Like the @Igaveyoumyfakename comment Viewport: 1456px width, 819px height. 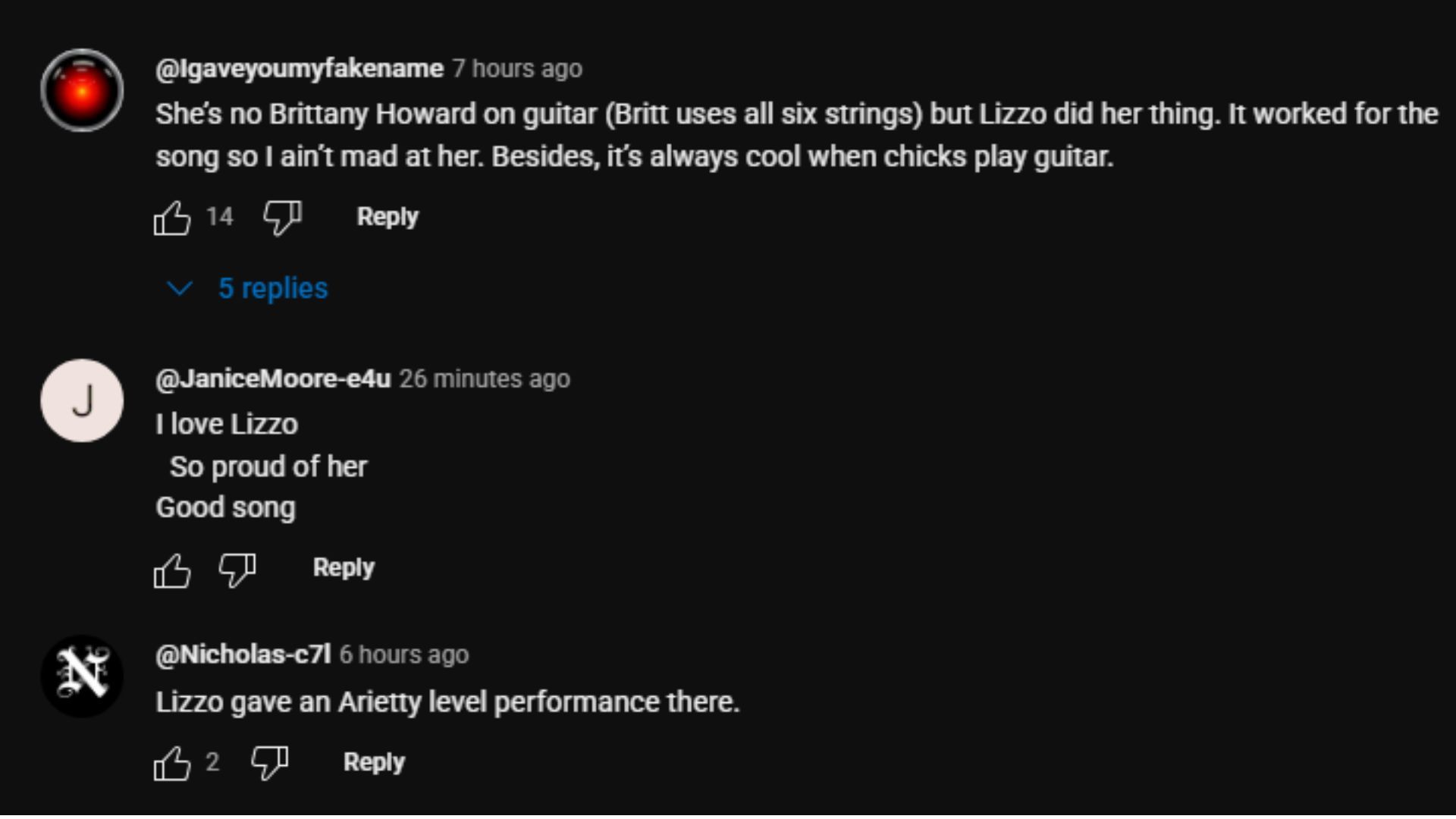[x=172, y=218]
